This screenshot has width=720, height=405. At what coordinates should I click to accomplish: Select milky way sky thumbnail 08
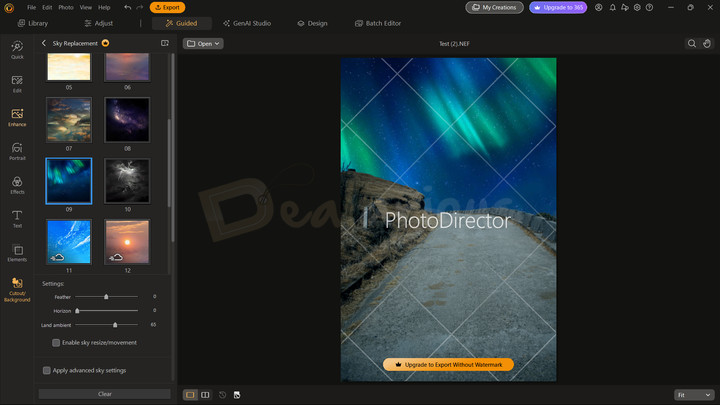(x=127, y=119)
